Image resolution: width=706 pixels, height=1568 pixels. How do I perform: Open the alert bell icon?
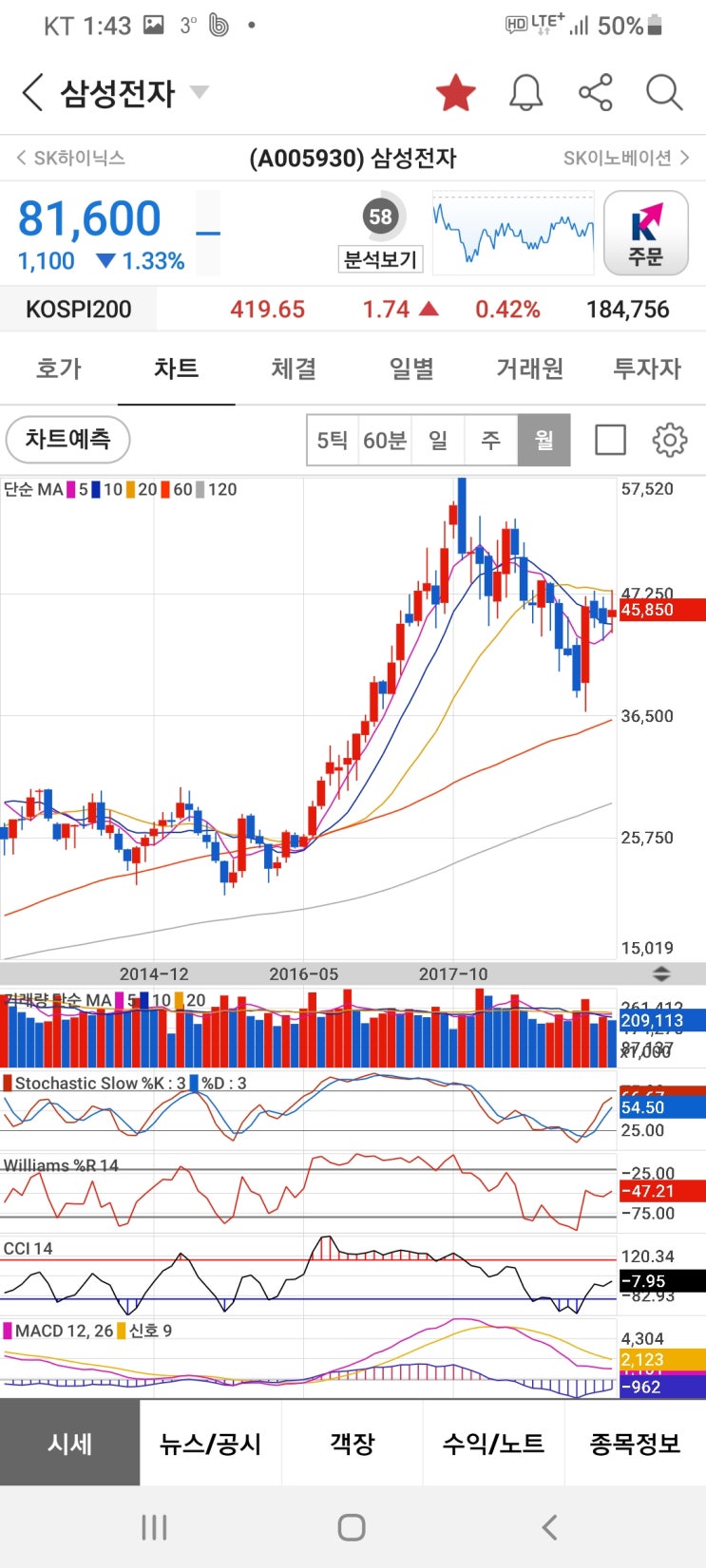point(525,92)
